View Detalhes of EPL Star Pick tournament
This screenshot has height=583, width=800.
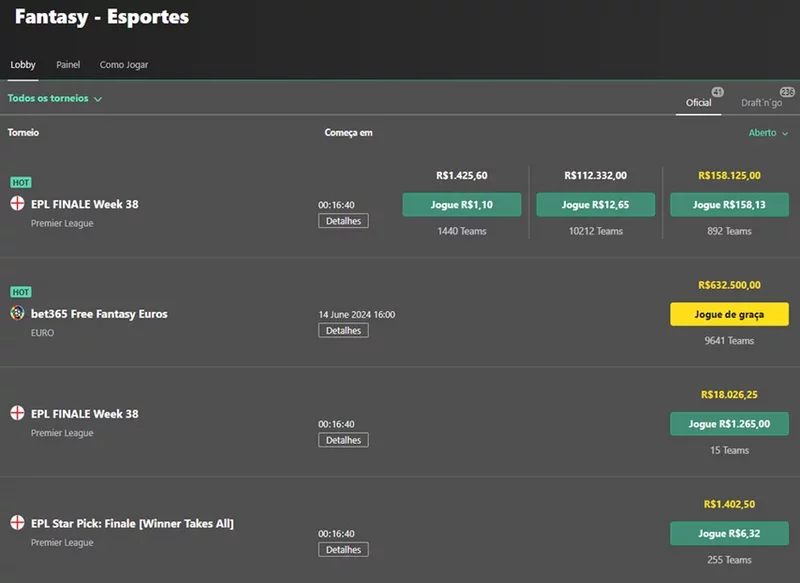pos(343,549)
